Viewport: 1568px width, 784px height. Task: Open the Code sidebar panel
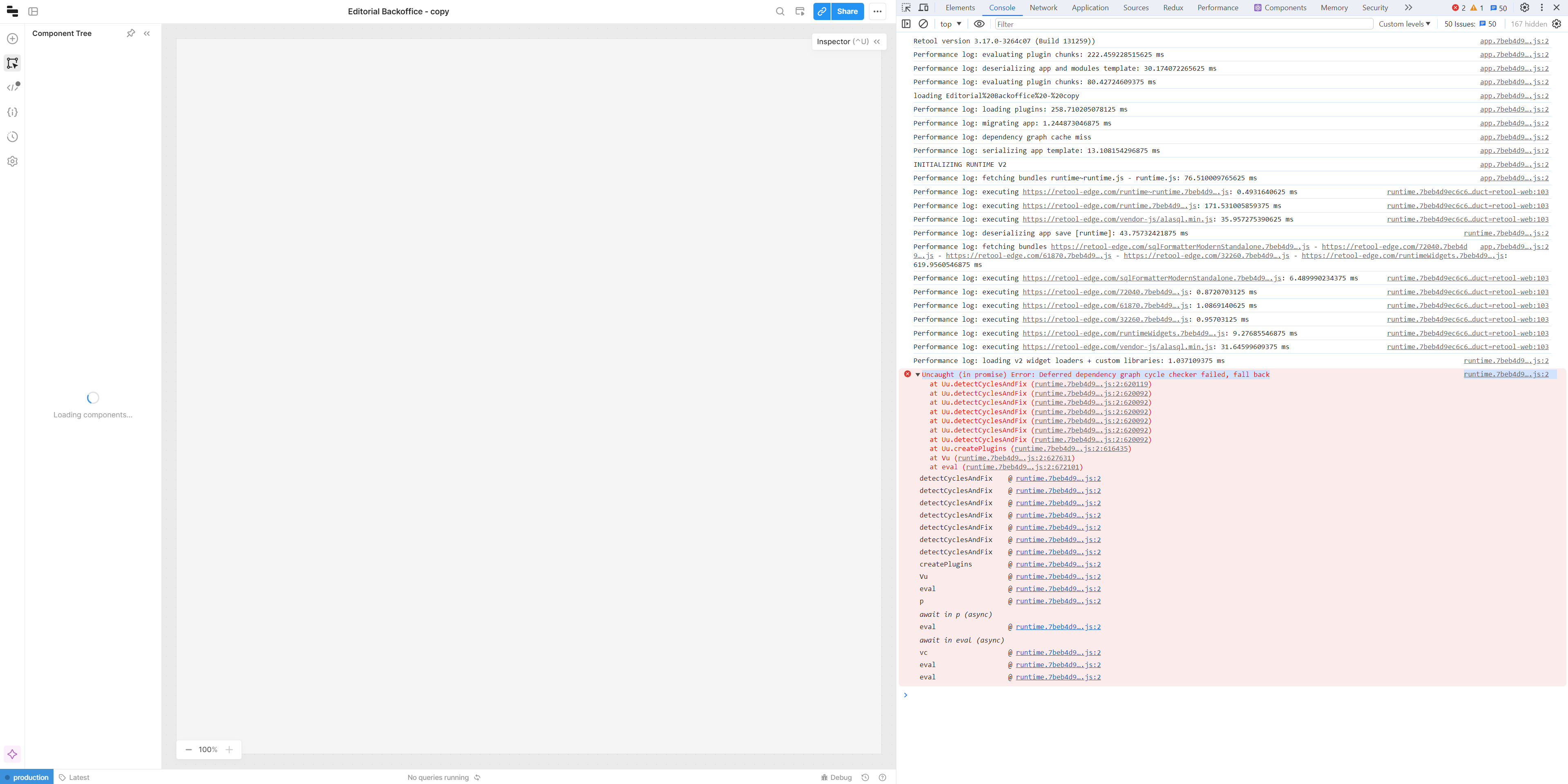[12, 87]
